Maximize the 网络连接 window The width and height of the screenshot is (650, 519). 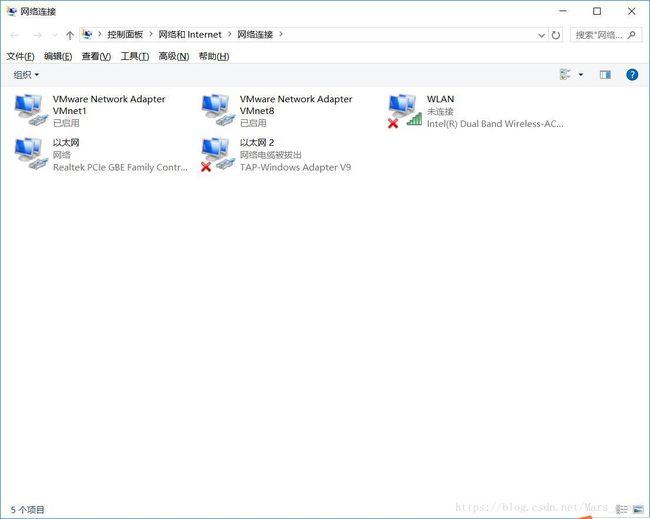point(597,11)
